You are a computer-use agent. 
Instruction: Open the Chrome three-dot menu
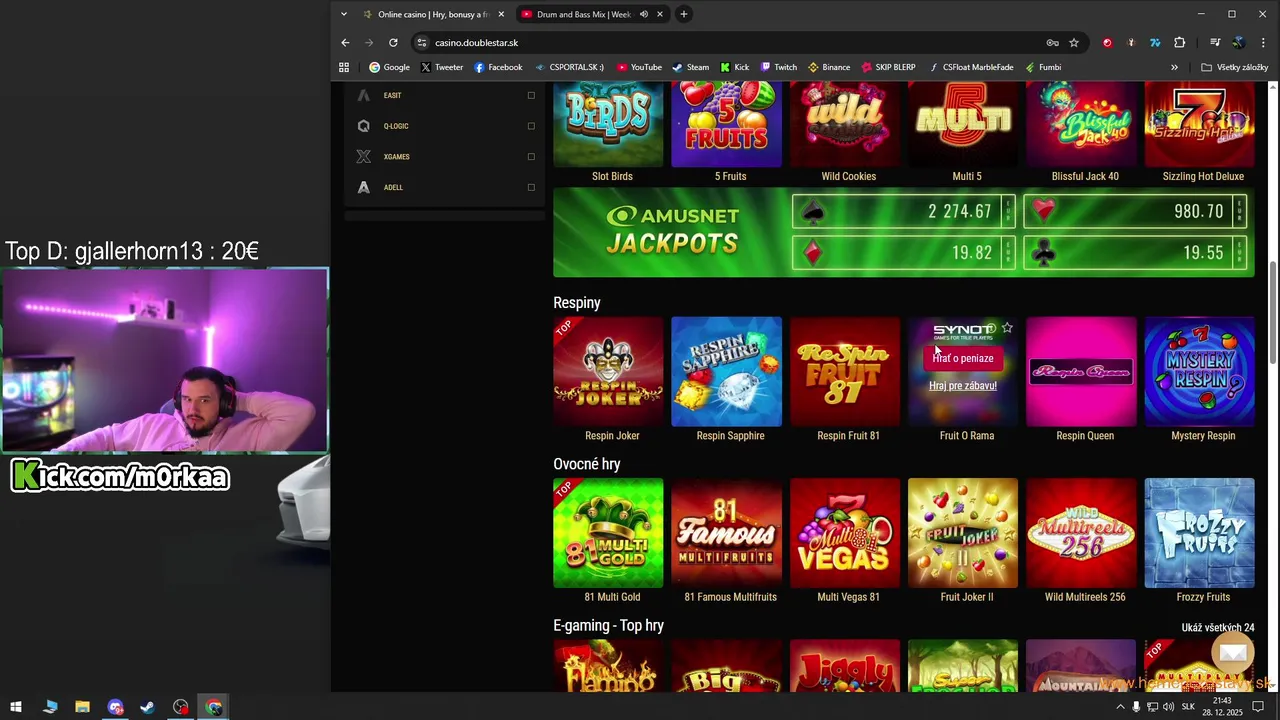tap(1263, 43)
